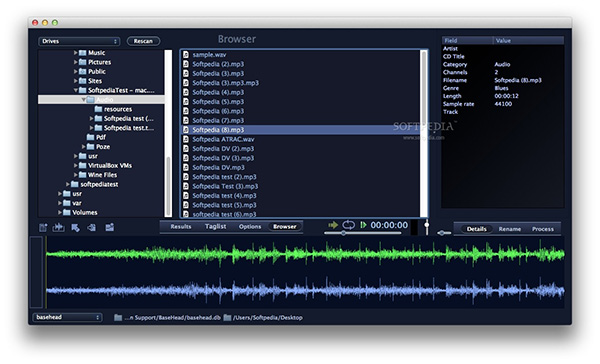The height and width of the screenshot is (364, 600).
Task: Open the Drives dropdown
Action: tap(79, 41)
